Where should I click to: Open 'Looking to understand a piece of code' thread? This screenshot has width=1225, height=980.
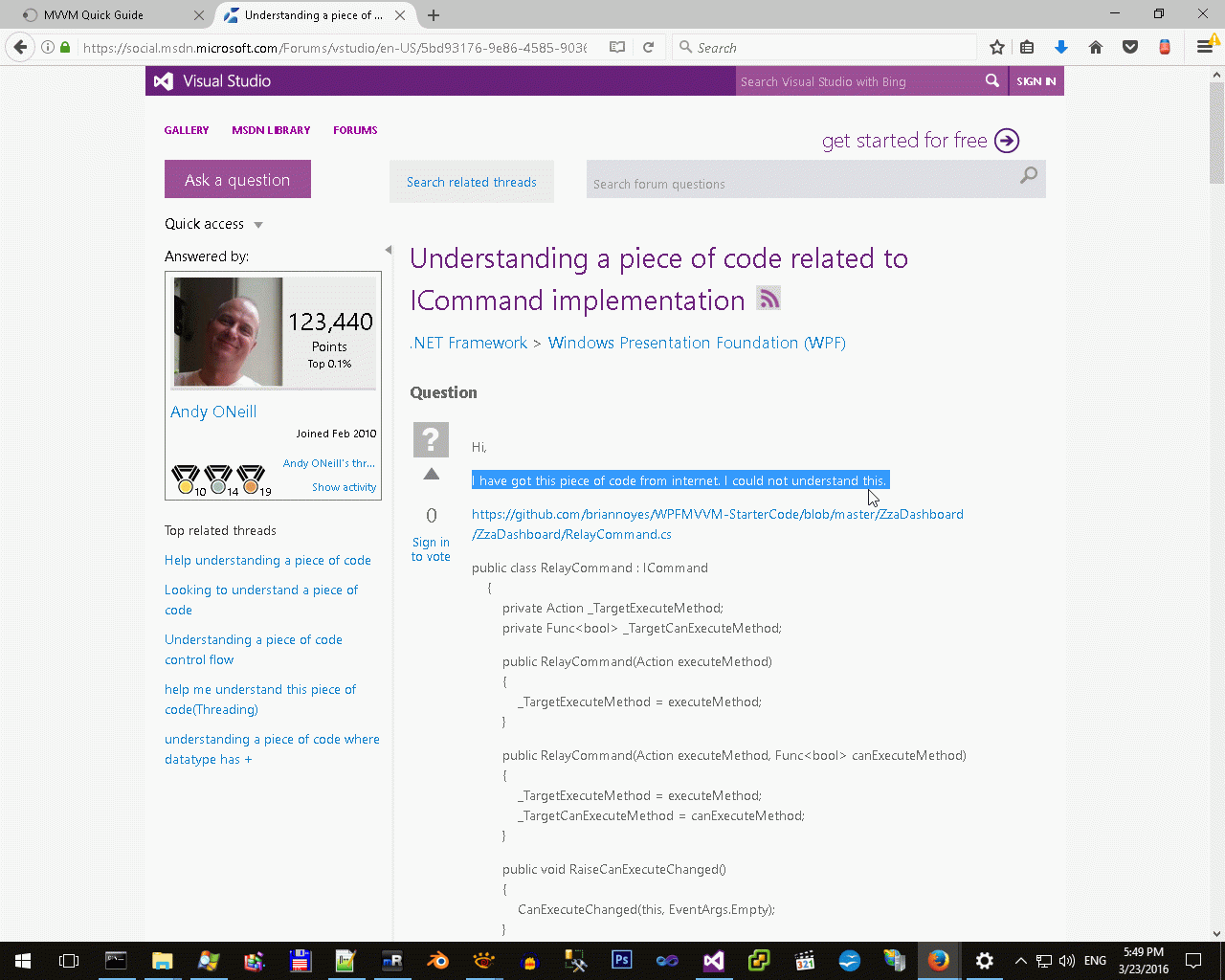point(261,600)
